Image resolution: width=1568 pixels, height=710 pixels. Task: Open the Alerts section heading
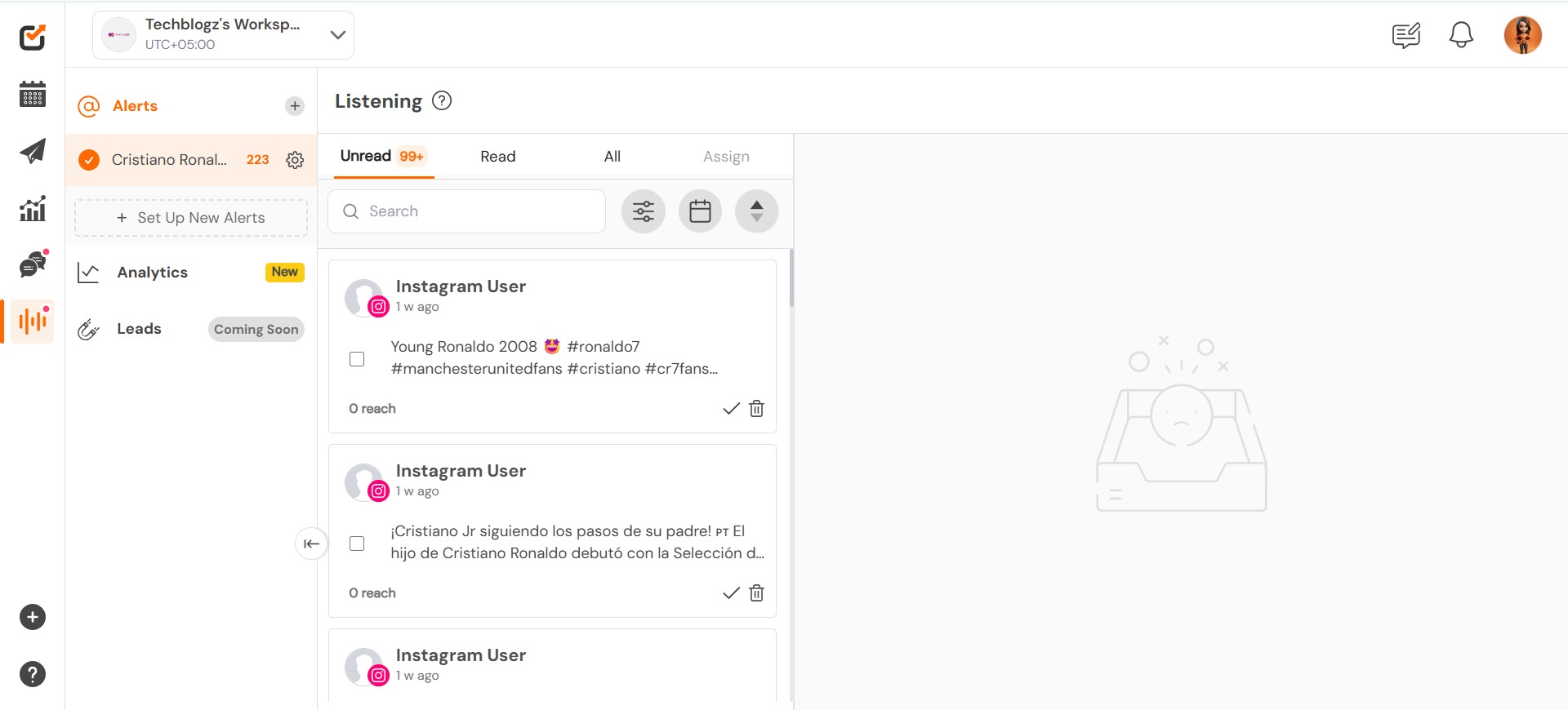pos(135,106)
